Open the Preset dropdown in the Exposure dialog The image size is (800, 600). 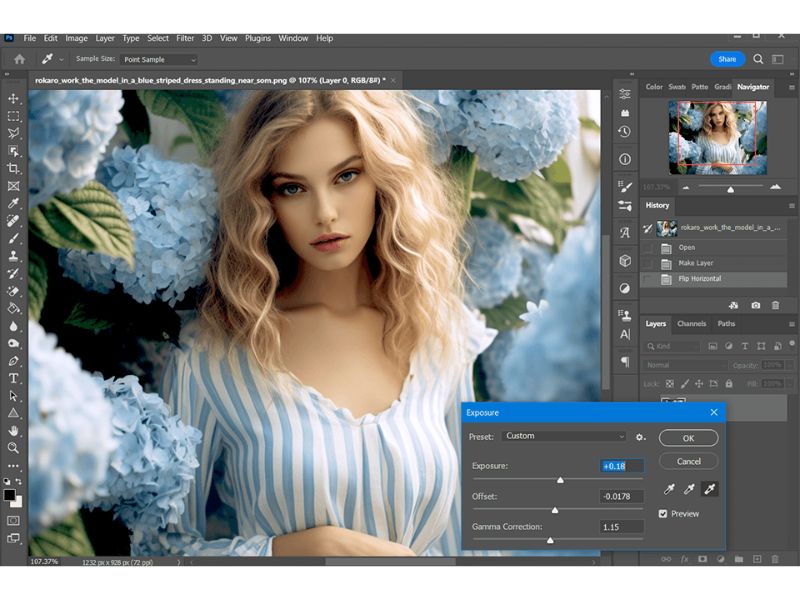tap(560, 436)
